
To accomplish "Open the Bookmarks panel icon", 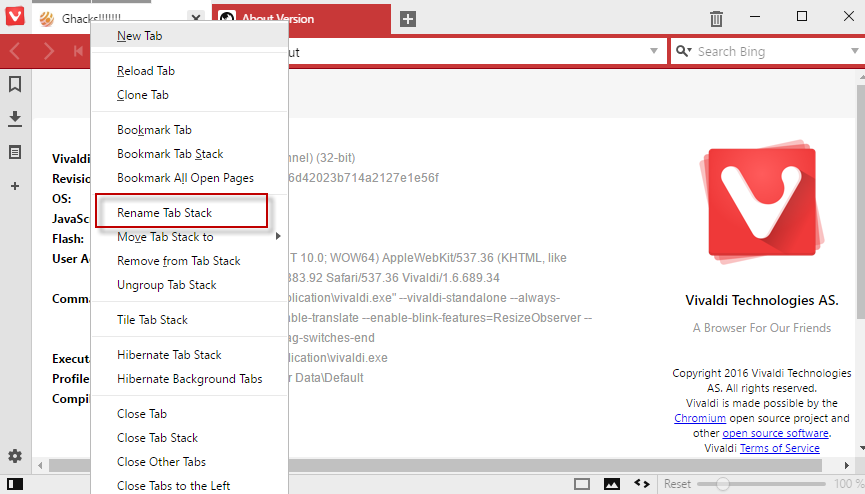I will (x=15, y=84).
